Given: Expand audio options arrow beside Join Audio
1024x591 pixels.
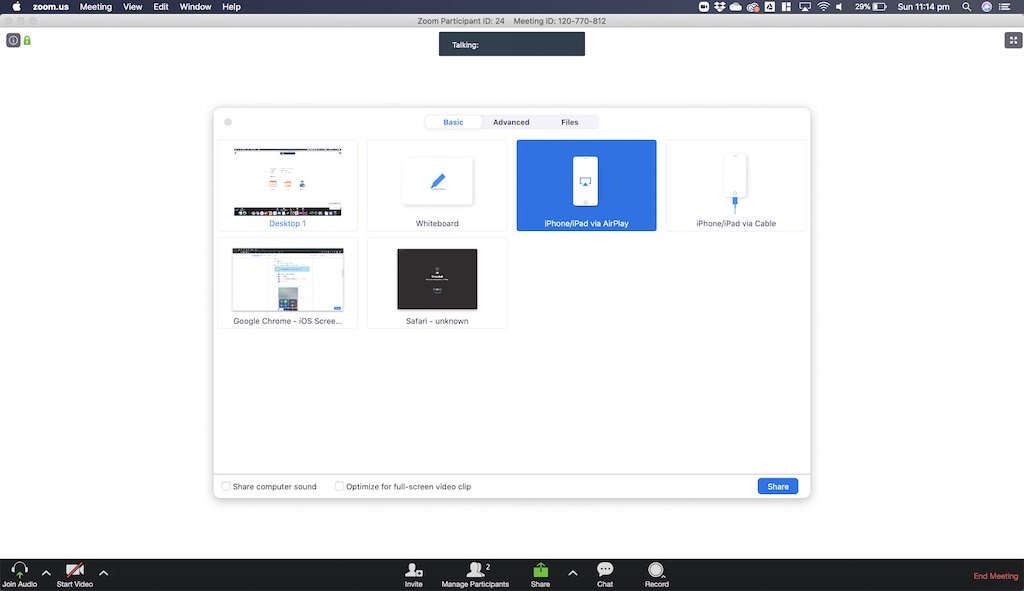Looking at the screenshot, I should [x=46, y=573].
